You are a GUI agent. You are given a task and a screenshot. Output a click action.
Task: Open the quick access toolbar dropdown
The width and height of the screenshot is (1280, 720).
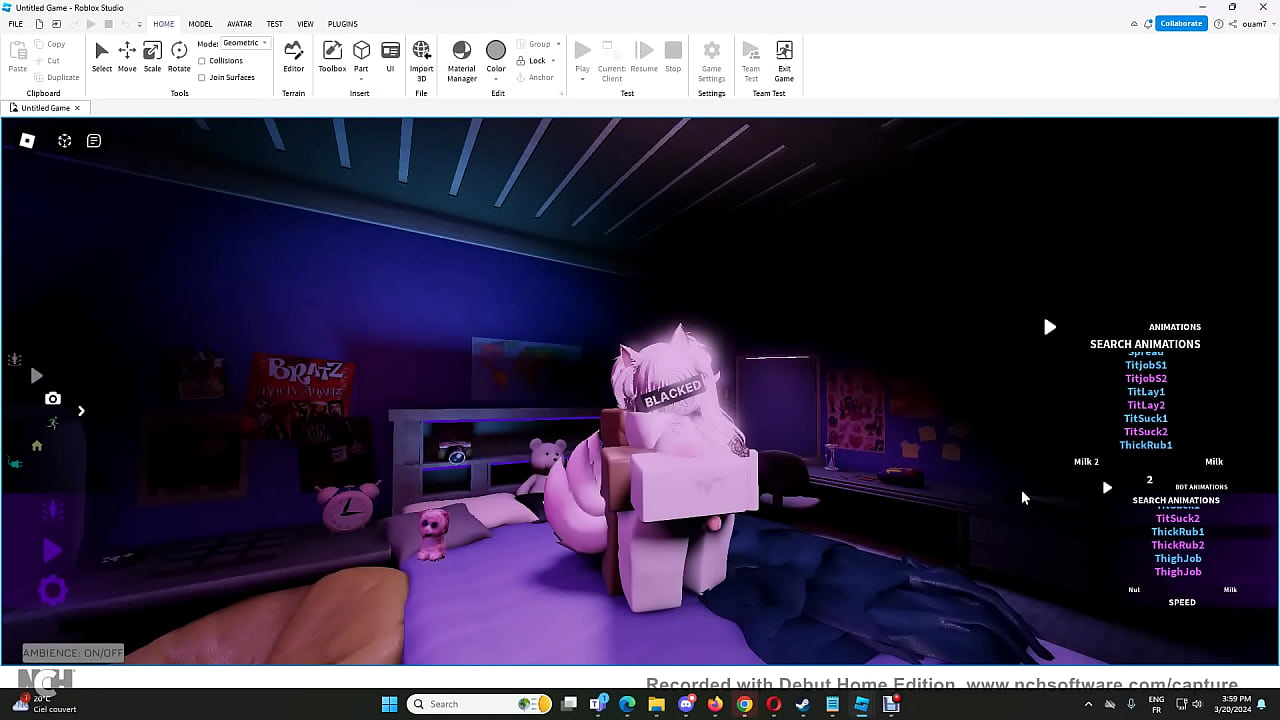coord(139,24)
